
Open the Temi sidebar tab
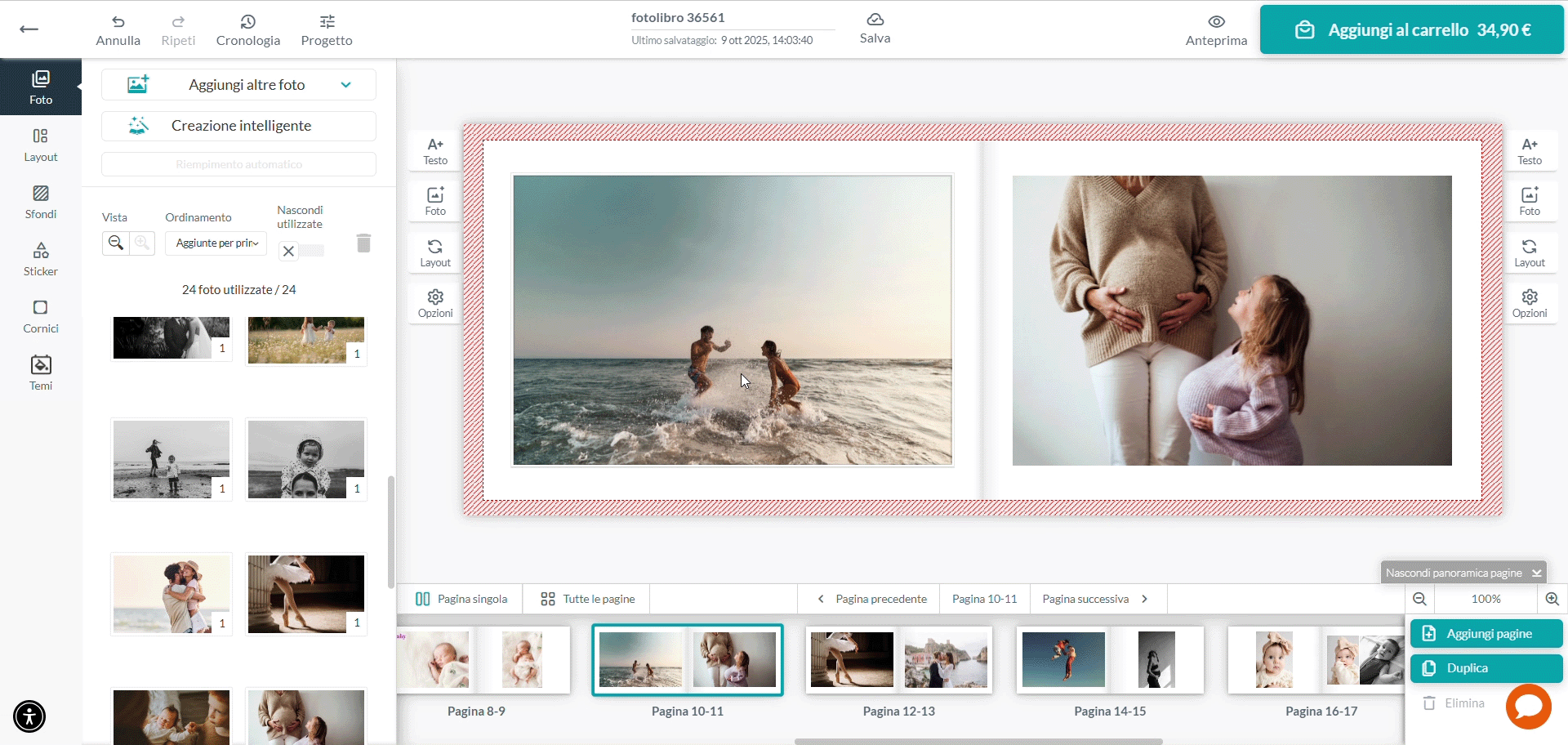[x=41, y=374]
